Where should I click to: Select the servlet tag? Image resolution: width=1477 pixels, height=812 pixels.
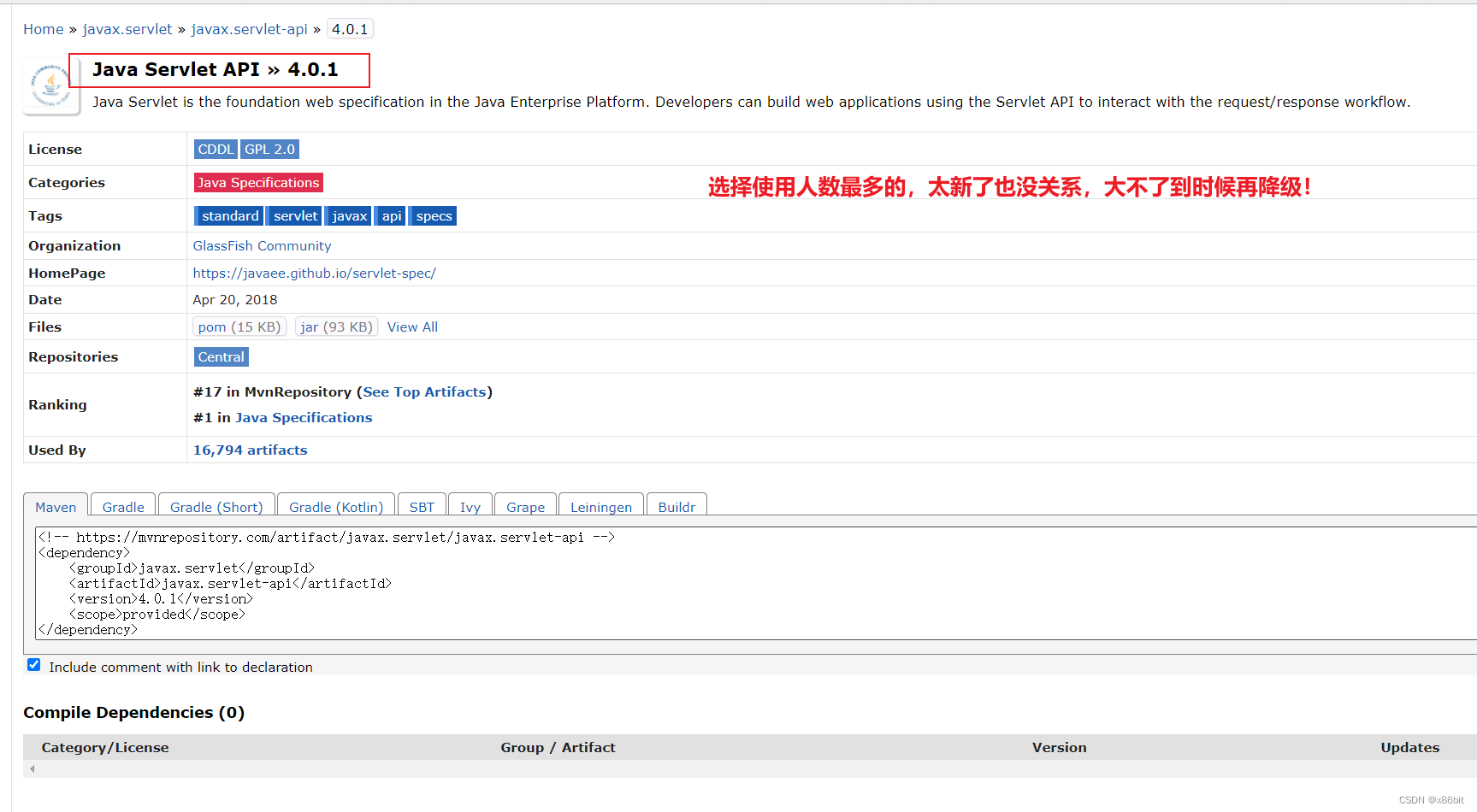pos(293,215)
